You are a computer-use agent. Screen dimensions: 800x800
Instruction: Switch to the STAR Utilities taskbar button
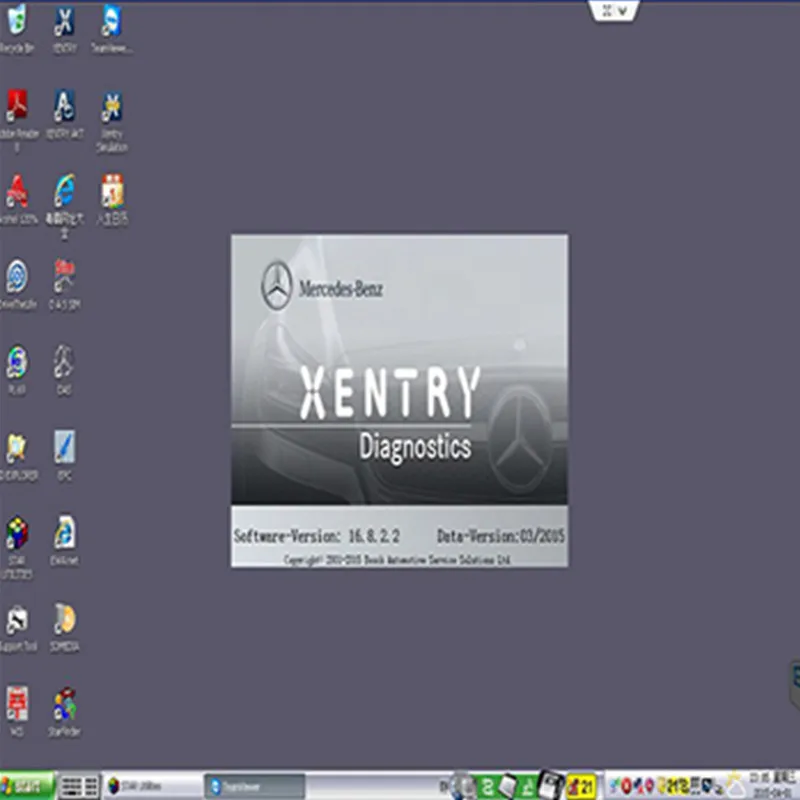pyautogui.click(x=152, y=786)
